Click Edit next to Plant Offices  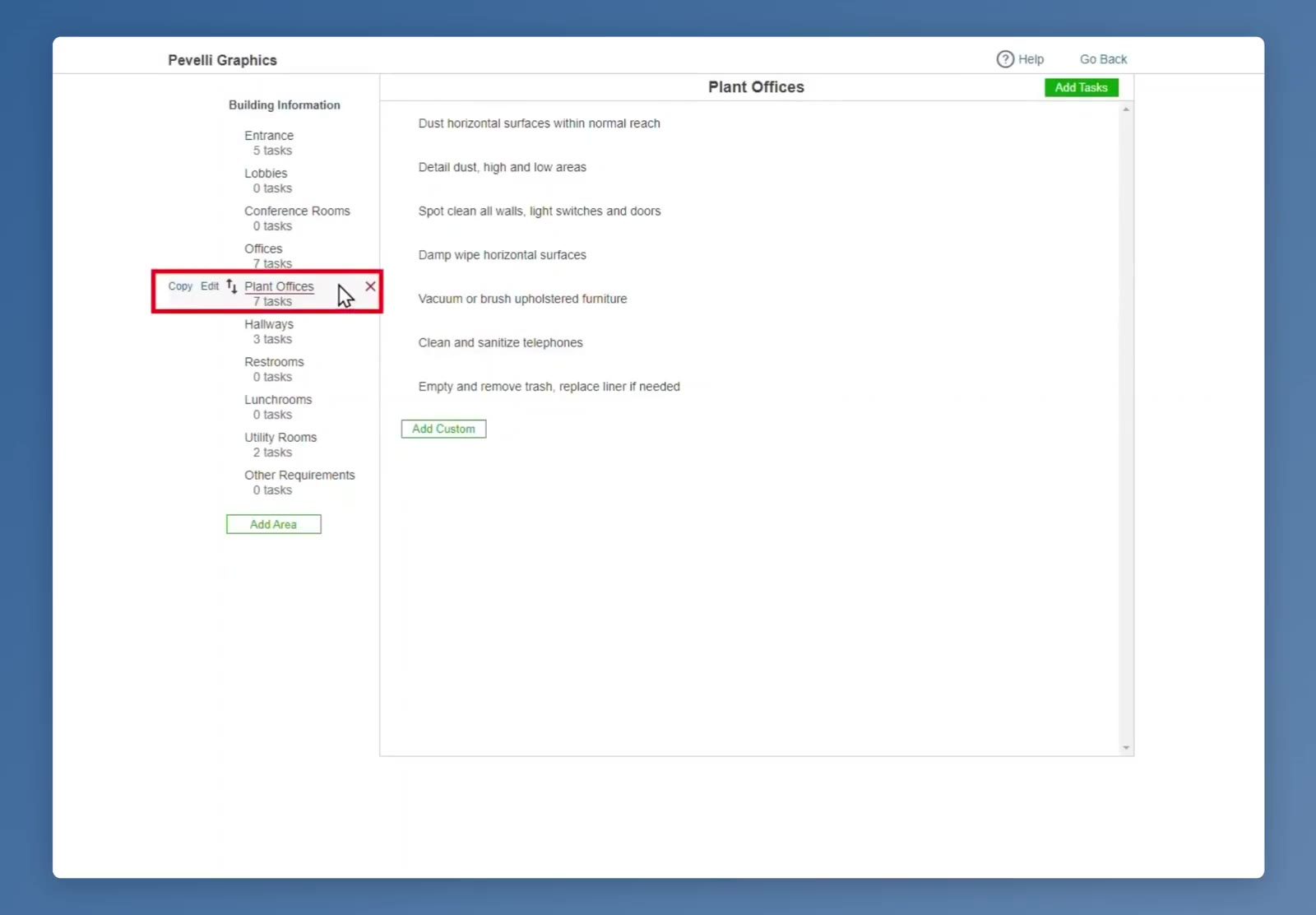tap(210, 286)
